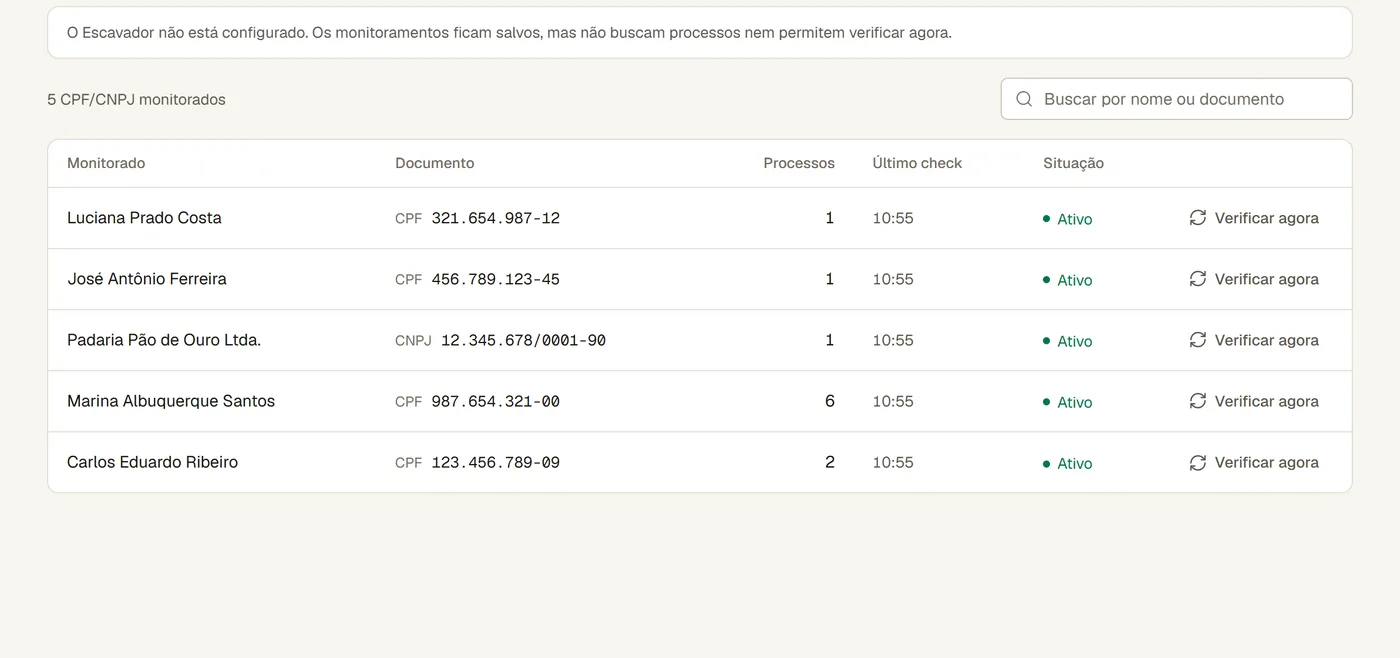Click Ativo status for Padaria Pão de Ouro
1400x658 pixels.
point(1068,341)
